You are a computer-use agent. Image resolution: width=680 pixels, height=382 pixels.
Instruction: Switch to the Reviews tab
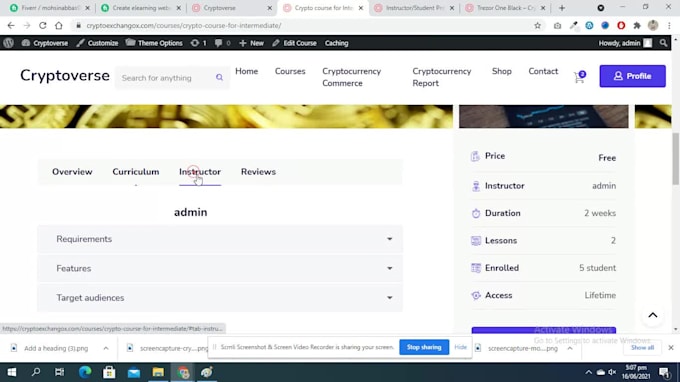point(258,172)
